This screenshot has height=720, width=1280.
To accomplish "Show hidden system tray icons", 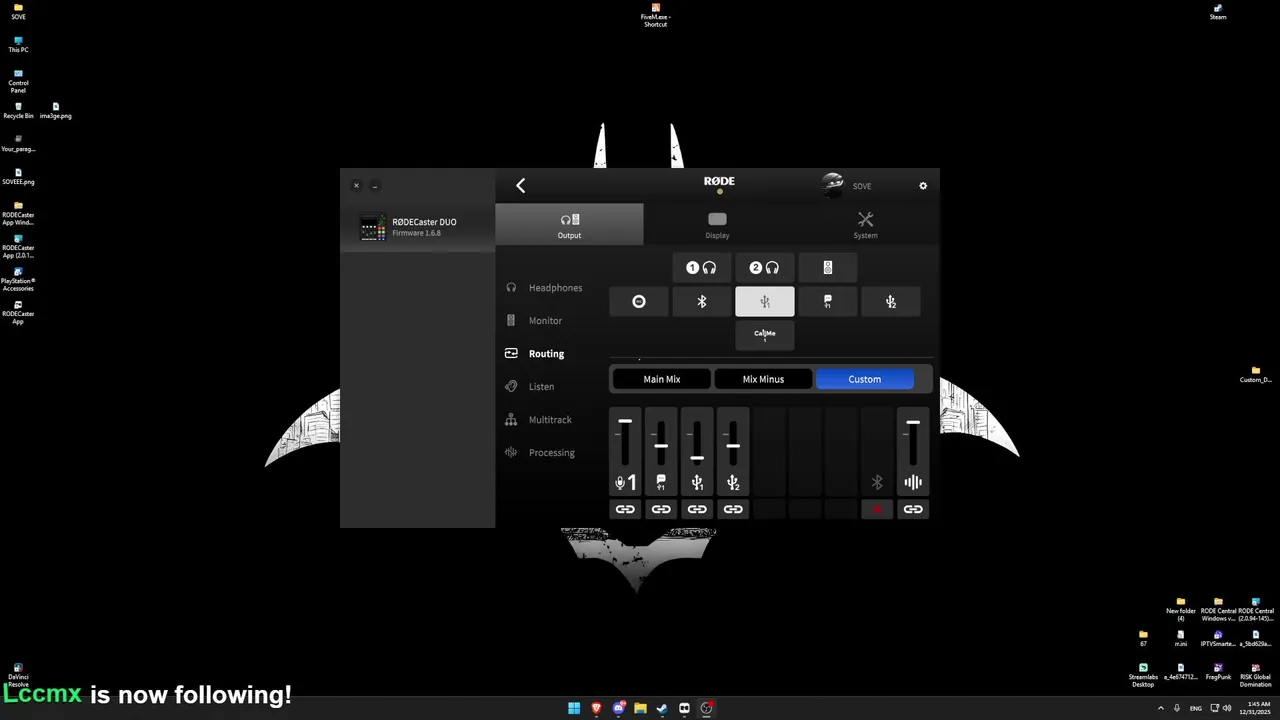I will tap(1160, 708).
